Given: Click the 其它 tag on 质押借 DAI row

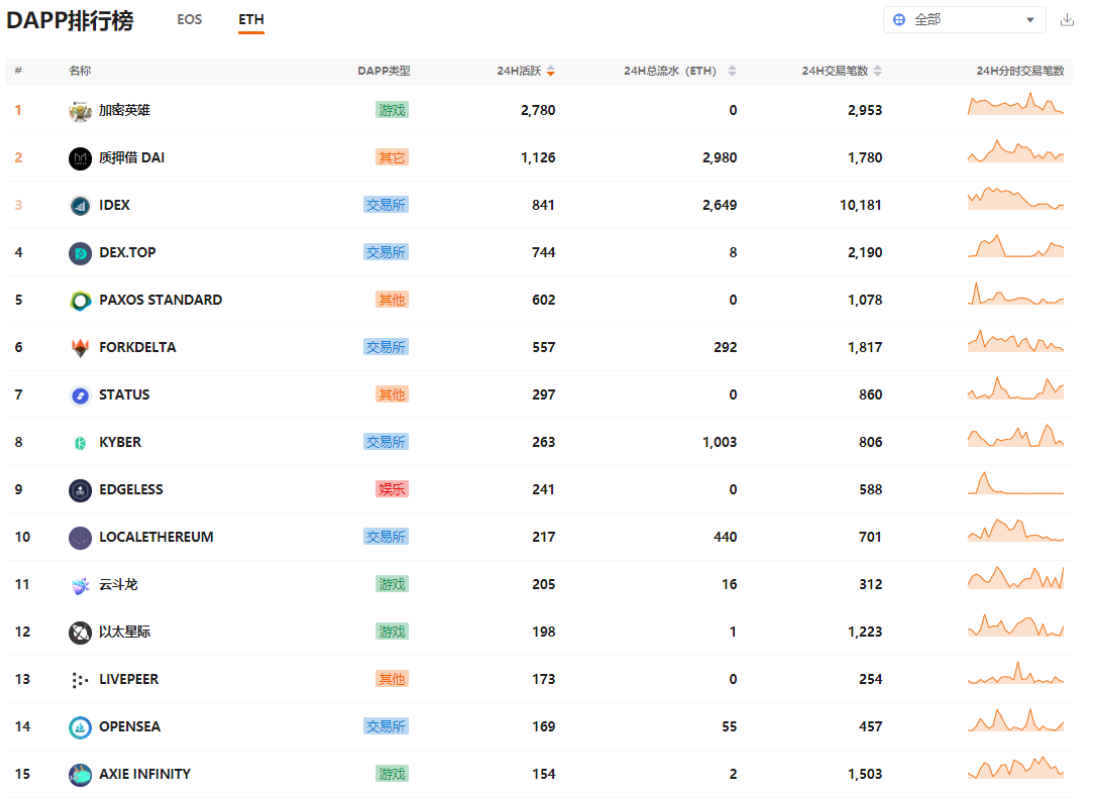Looking at the screenshot, I should coord(392,158).
